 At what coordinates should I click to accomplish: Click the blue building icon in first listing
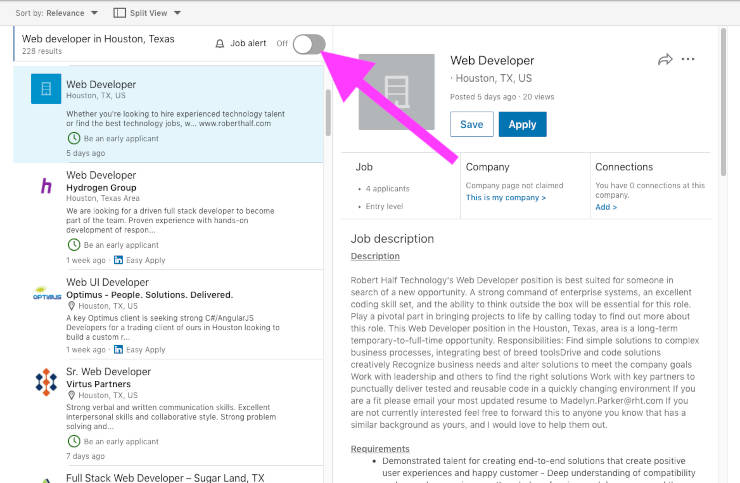[46, 88]
